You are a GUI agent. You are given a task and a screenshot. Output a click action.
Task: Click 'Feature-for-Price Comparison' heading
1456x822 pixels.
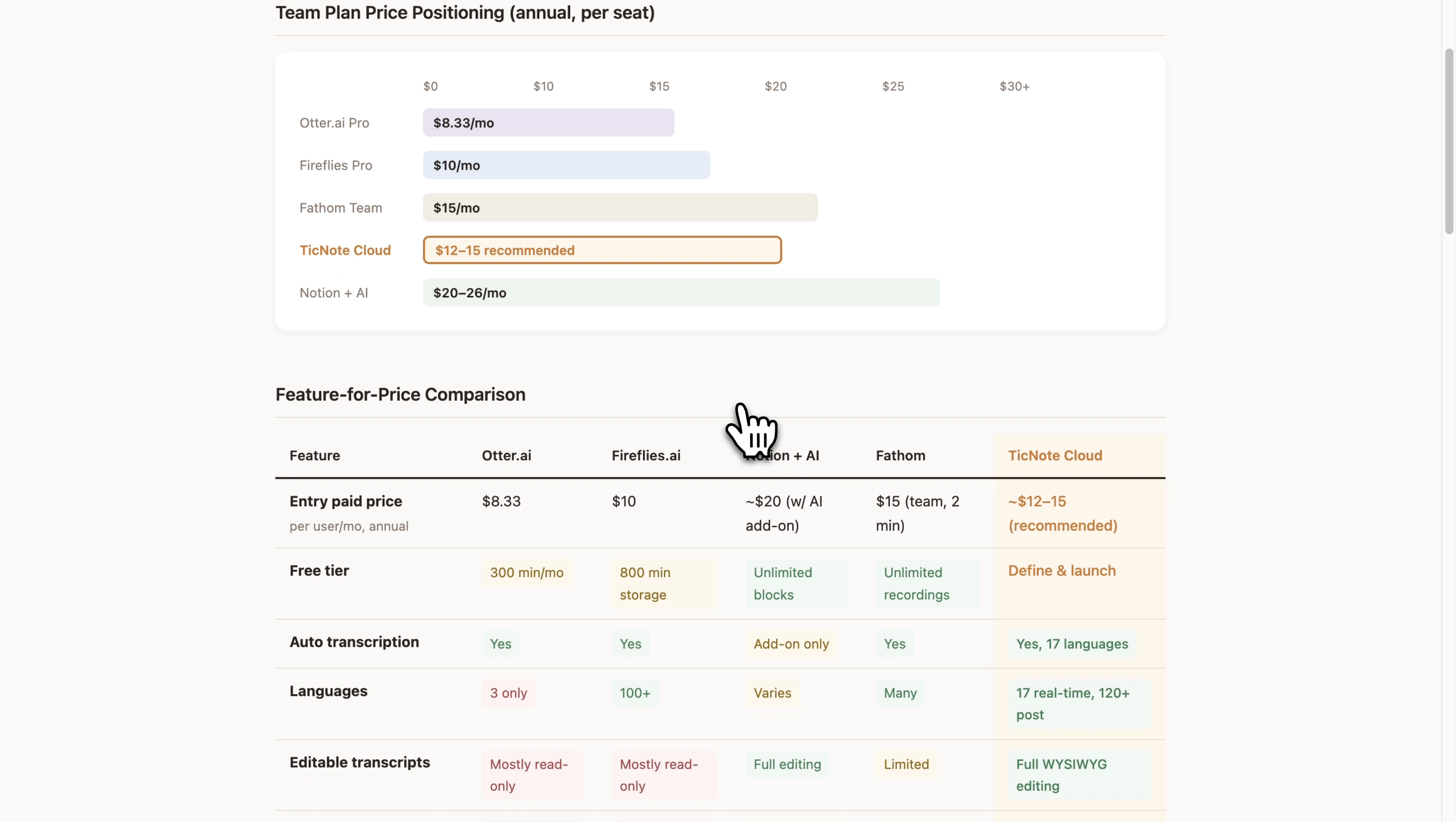pos(400,394)
